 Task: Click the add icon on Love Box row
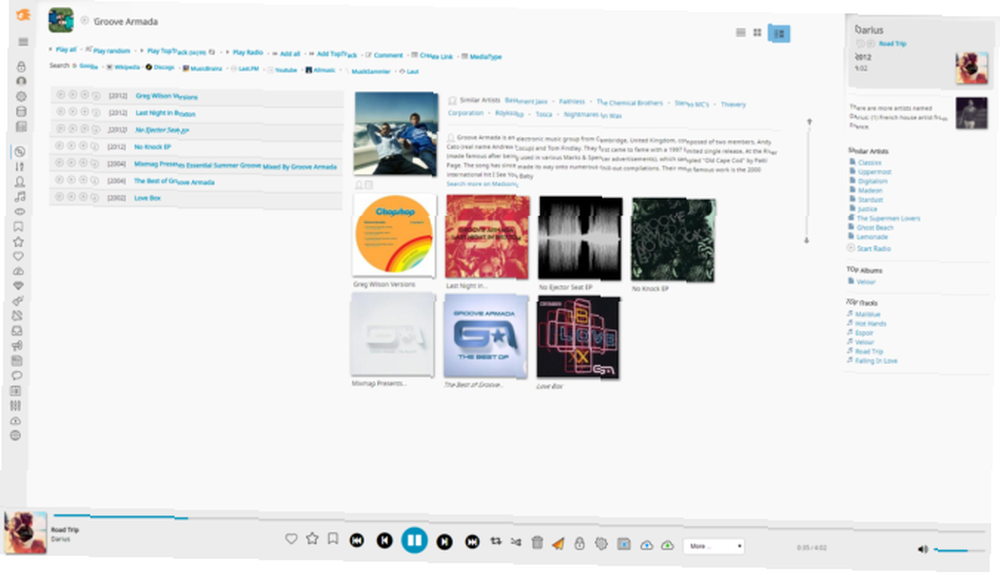point(83,197)
